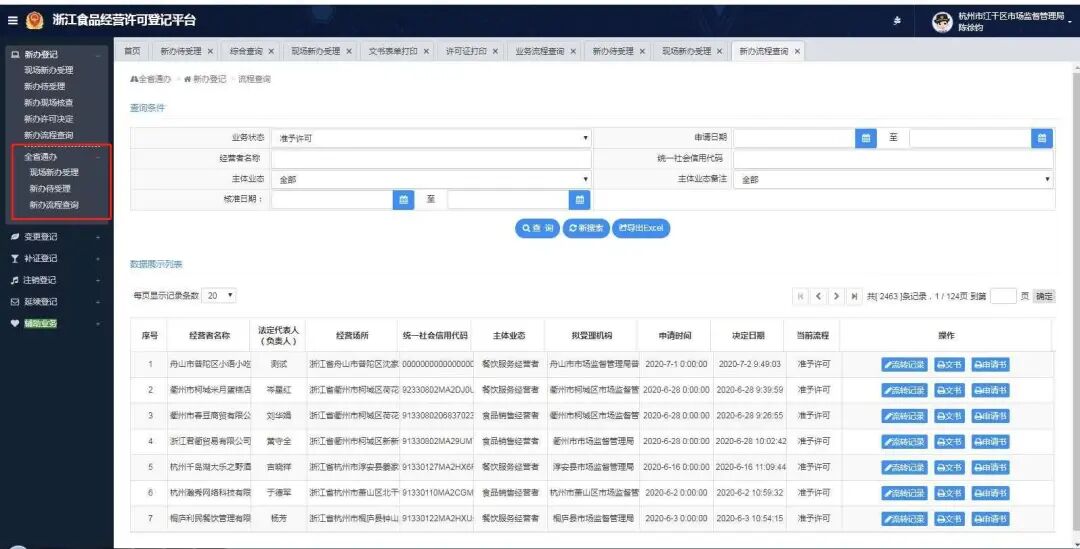Close the active 新办流程查询 tab
The image size is (1080, 549).
[797, 52]
